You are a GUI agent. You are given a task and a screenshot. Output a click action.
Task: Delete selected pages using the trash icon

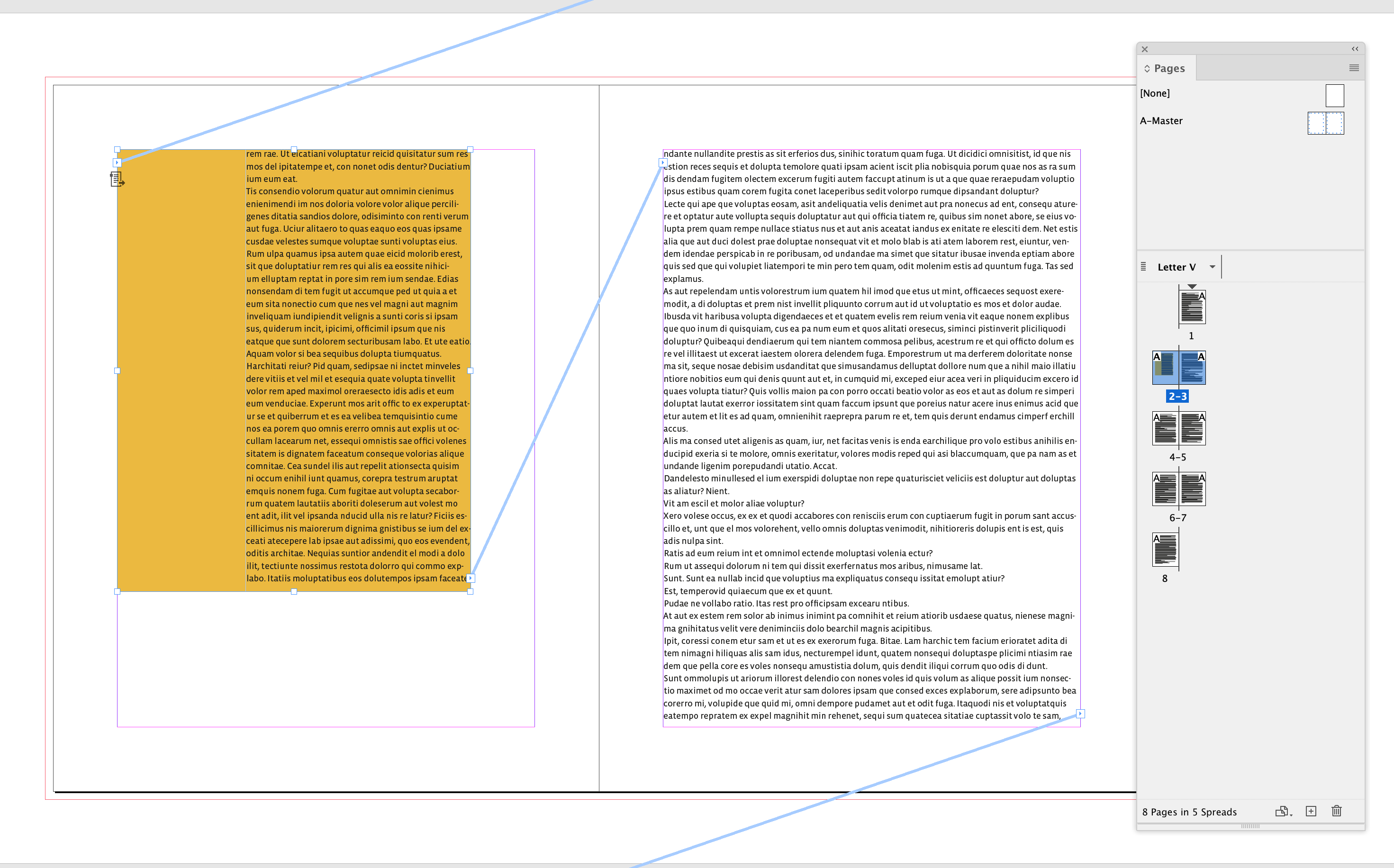point(1337,811)
